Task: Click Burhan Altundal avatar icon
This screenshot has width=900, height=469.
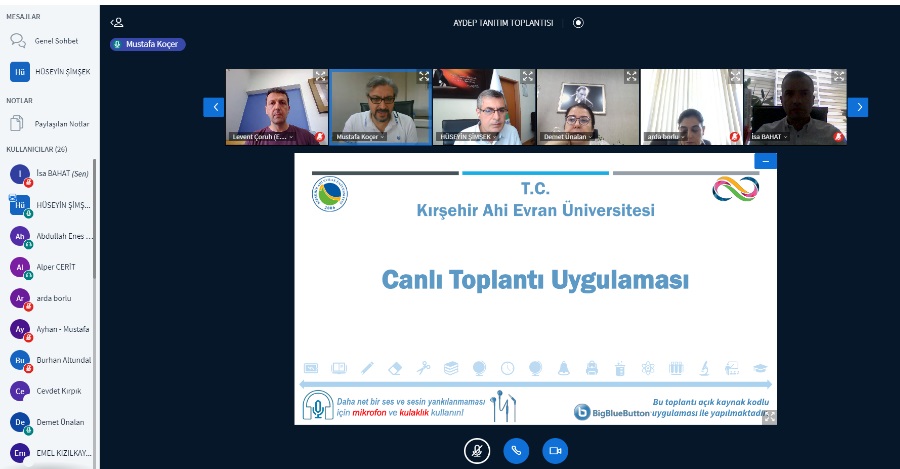Action: 20,360
